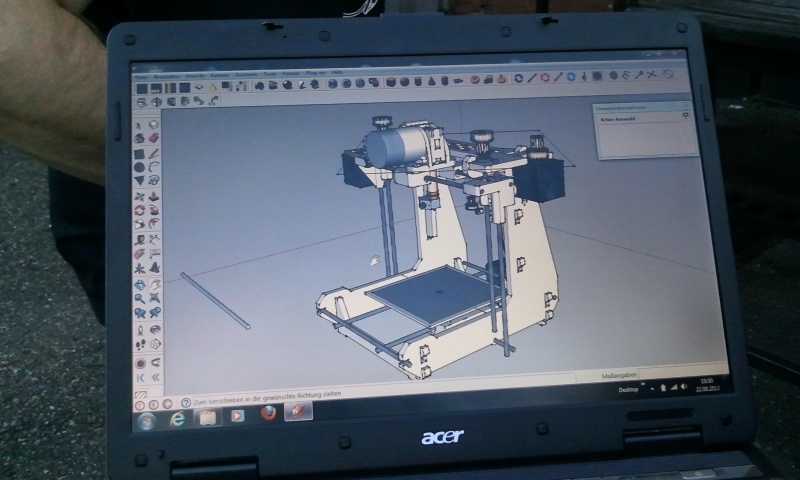
Task: Click the Maßangaben measurements field
Action: pos(681,372)
